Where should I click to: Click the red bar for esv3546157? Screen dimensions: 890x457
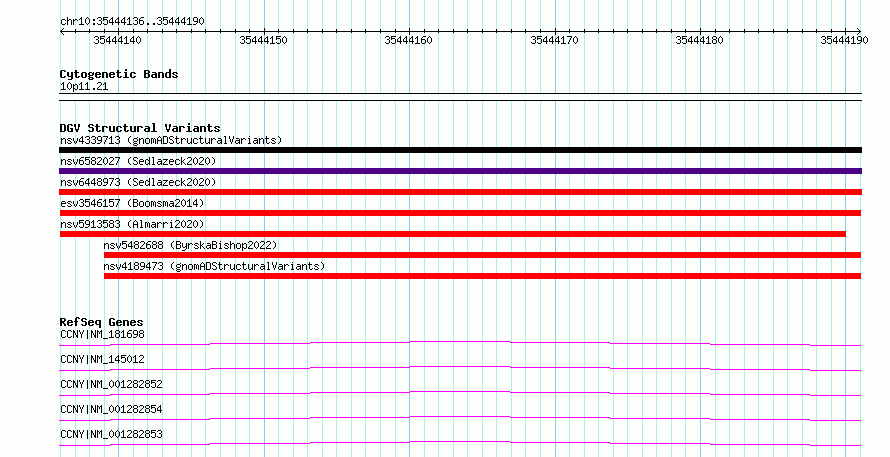[460, 213]
